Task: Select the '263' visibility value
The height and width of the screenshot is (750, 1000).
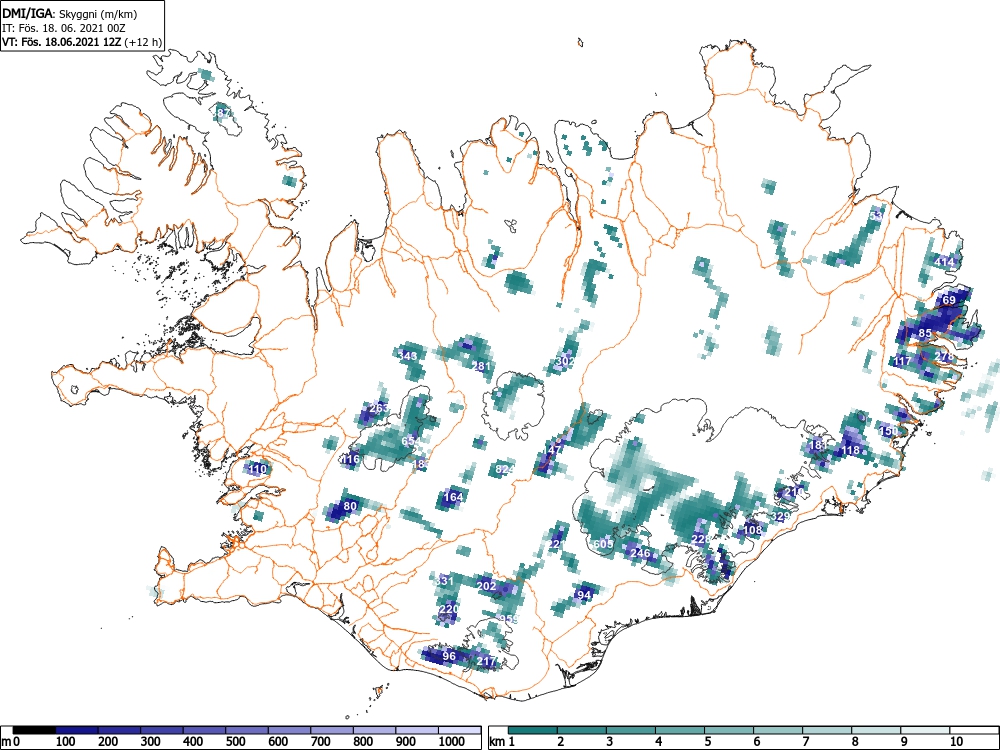Action: (x=379, y=408)
